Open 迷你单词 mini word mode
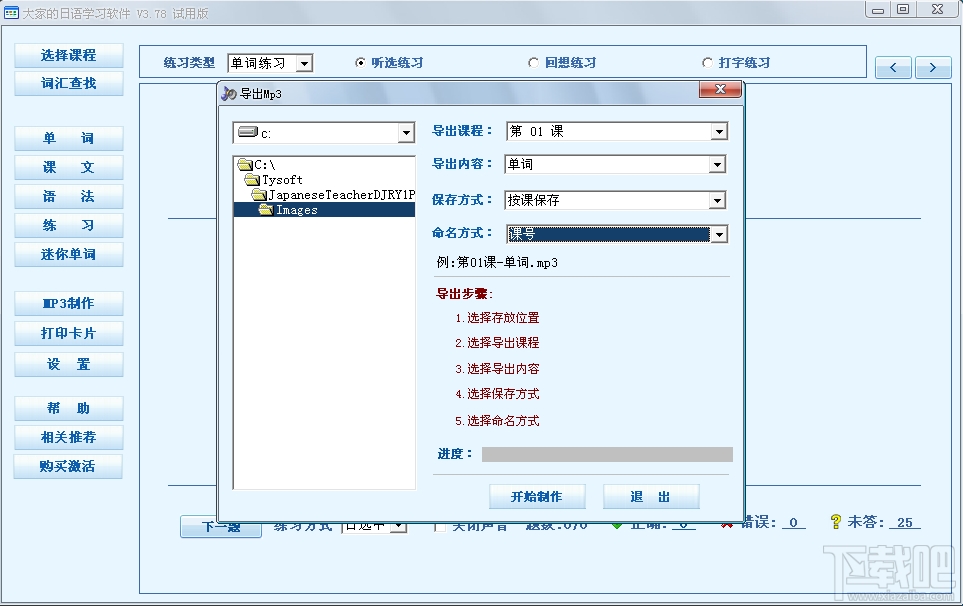 pyautogui.click(x=68, y=254)
